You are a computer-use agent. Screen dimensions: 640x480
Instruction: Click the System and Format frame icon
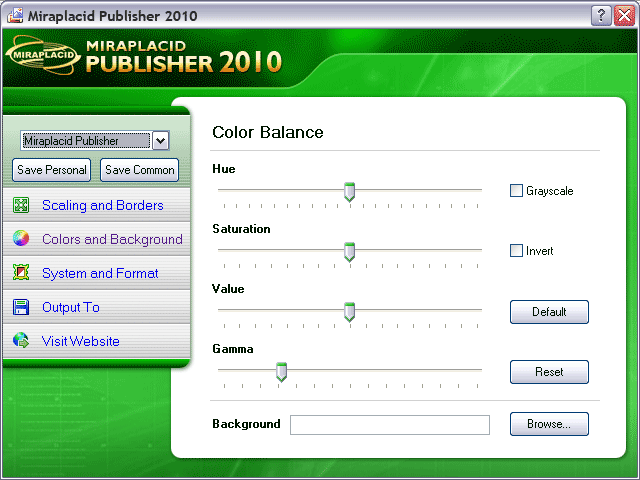pyautogui.click(x=21, y=272)
